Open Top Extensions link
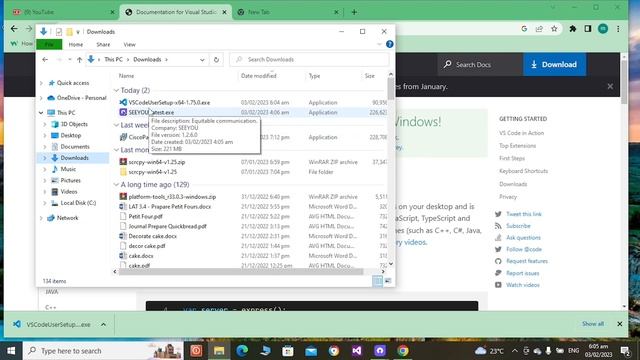 tap(517, 146)
